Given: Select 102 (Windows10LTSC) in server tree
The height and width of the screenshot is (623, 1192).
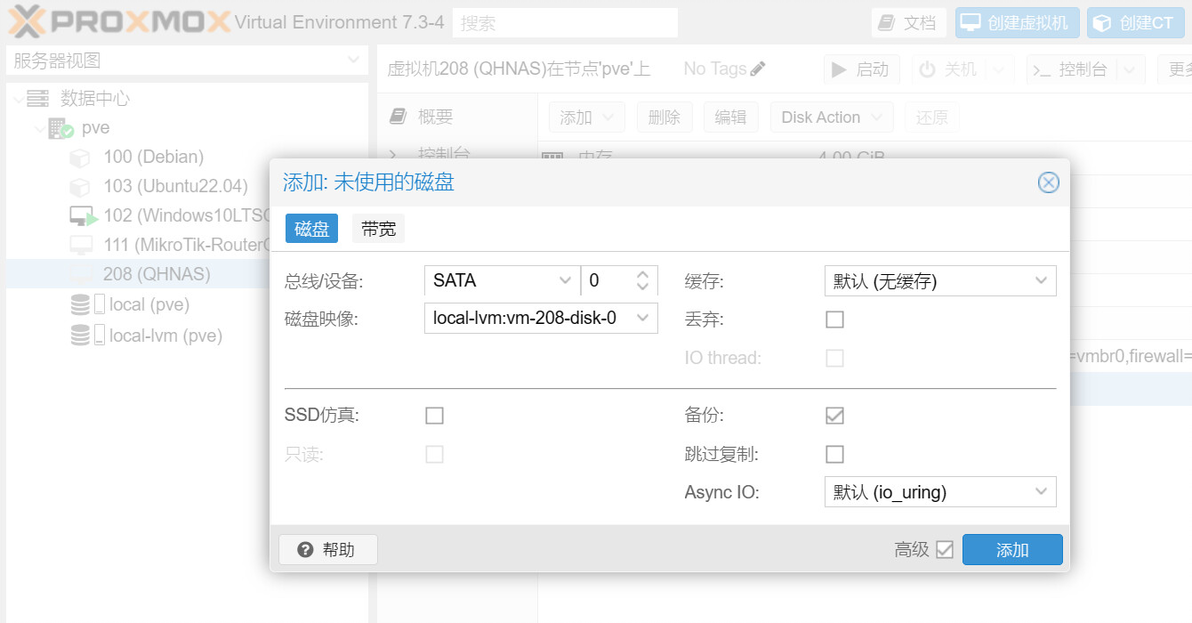Looking at the screenshot, I should coord(186,216).
